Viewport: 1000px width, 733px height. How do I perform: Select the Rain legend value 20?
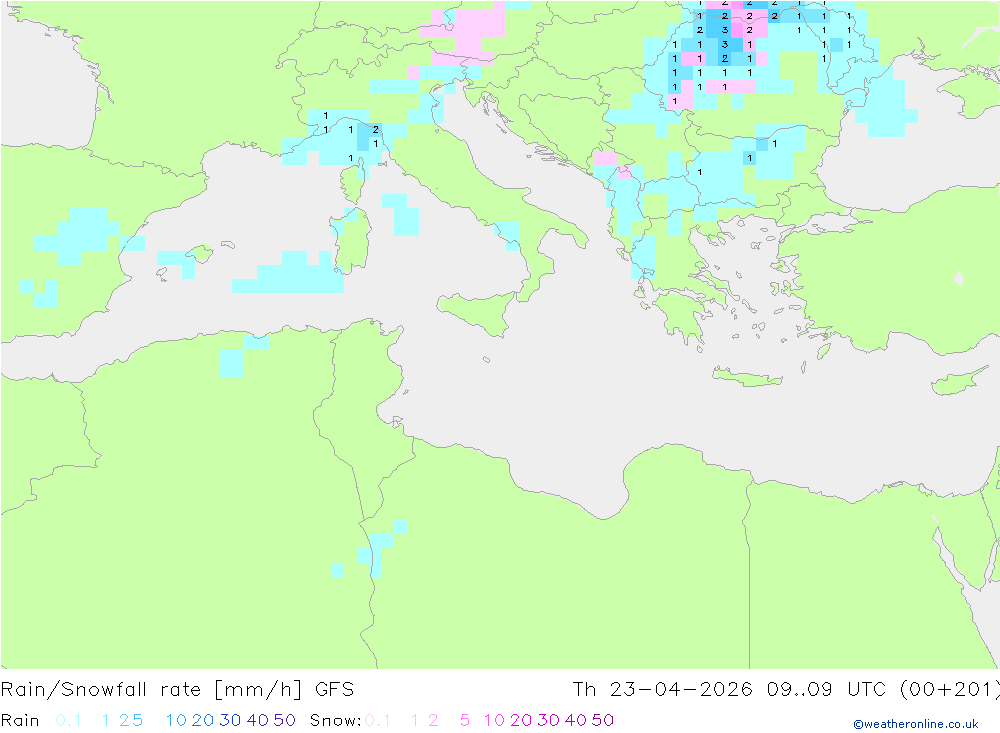click(x=203, y=720)
